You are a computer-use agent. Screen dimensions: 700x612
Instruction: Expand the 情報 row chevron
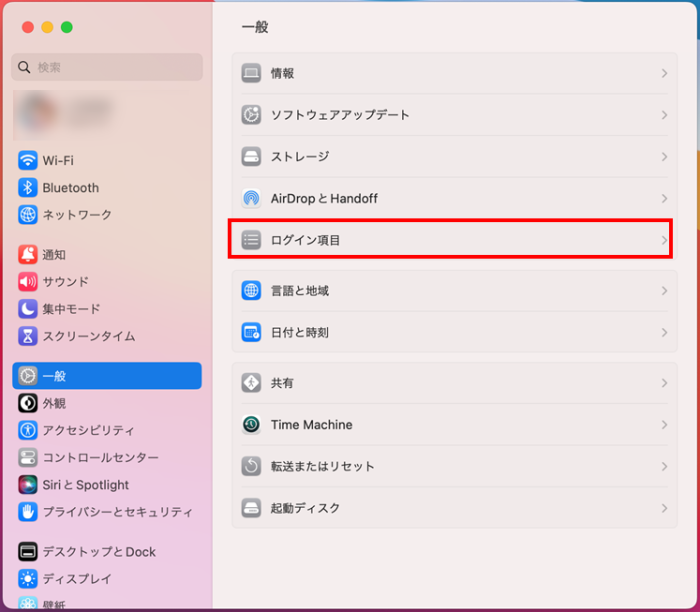[664, 74]
